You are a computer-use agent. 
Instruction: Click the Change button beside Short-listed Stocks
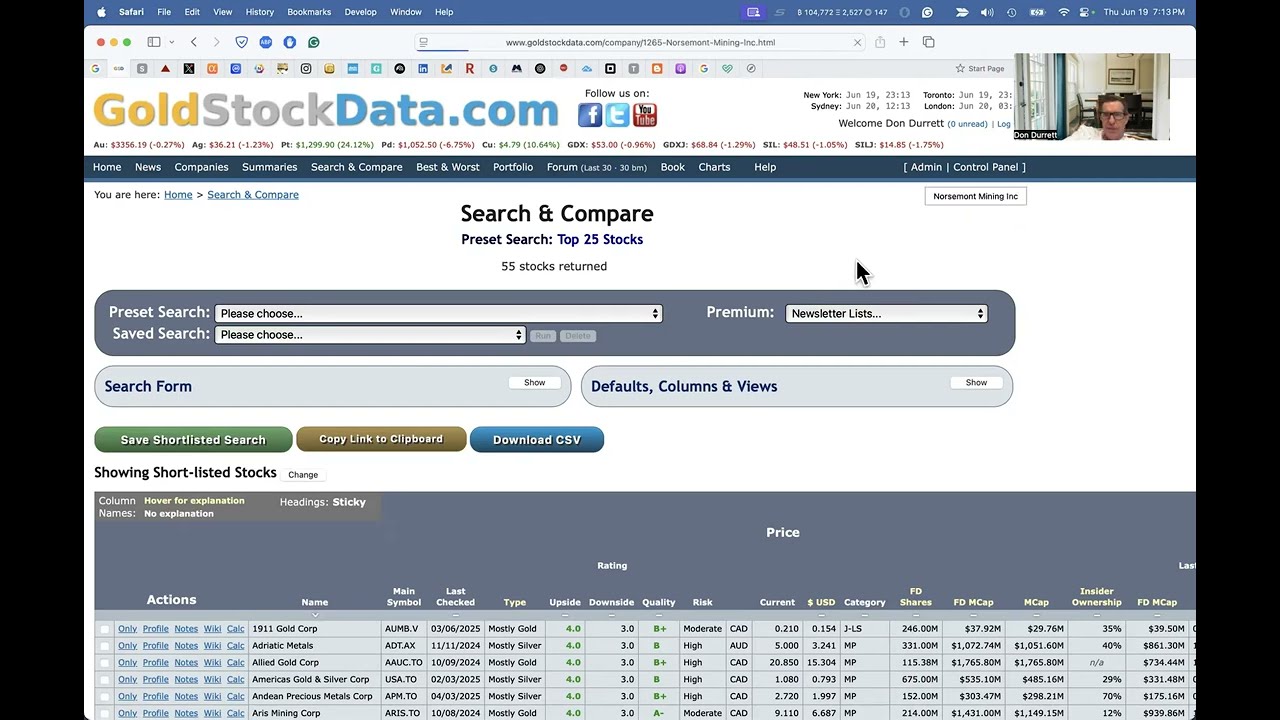[303, 475]
